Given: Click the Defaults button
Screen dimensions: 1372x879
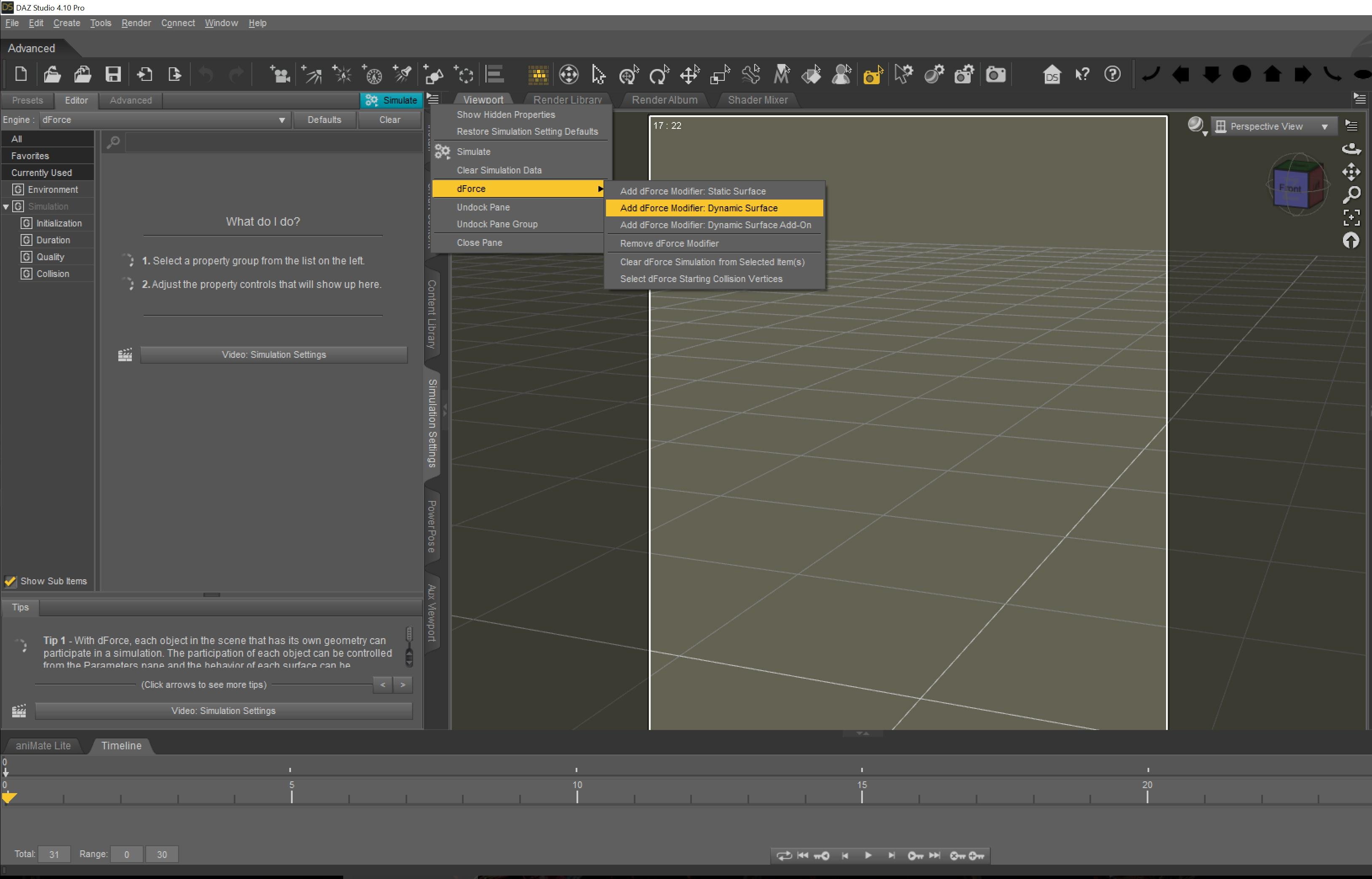Looking at the screenshot, I should [324, 120].
